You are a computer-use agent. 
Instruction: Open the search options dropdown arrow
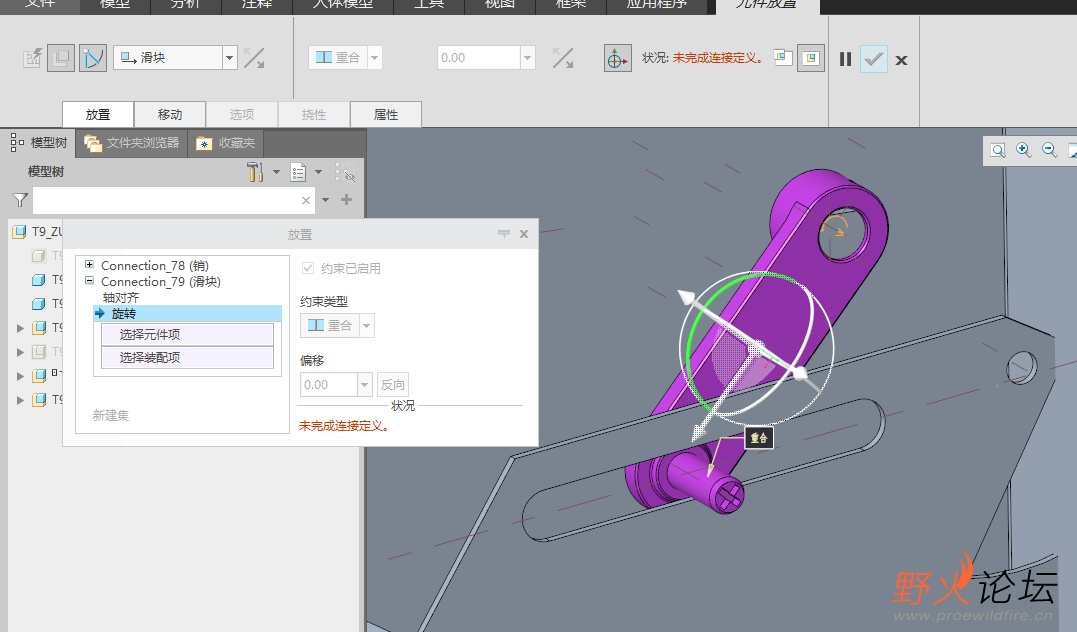click(x=326, y=200)
